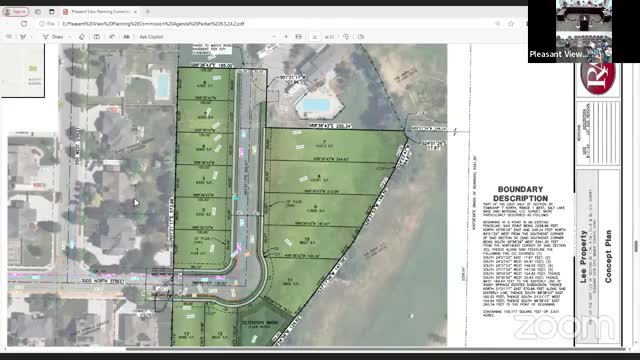Open the Read aloud tool
The image size is (640, 360).
pos(111,37)
